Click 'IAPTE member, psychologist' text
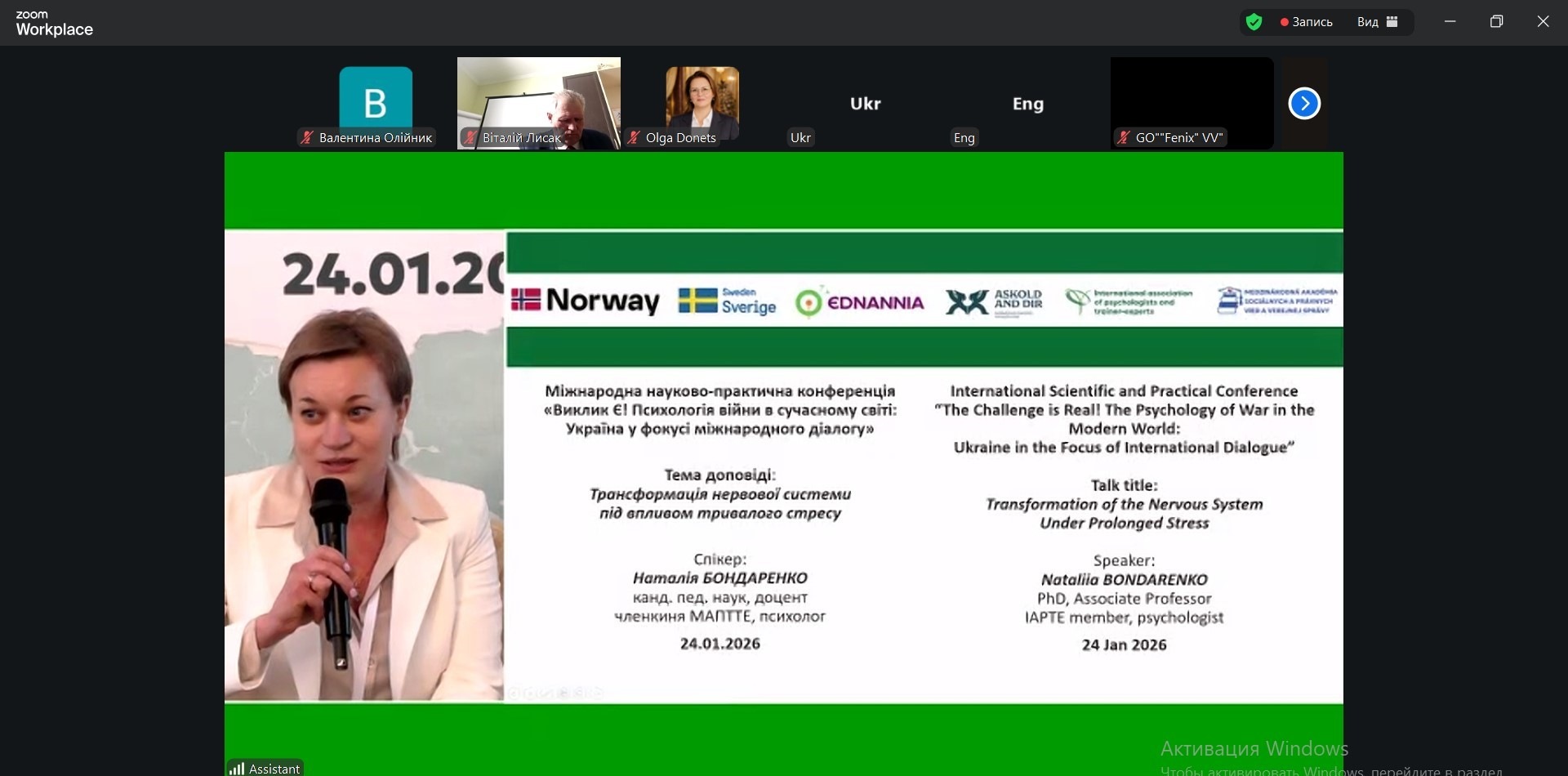This screenshot has width=1568, height=776. click(1124, 618)
